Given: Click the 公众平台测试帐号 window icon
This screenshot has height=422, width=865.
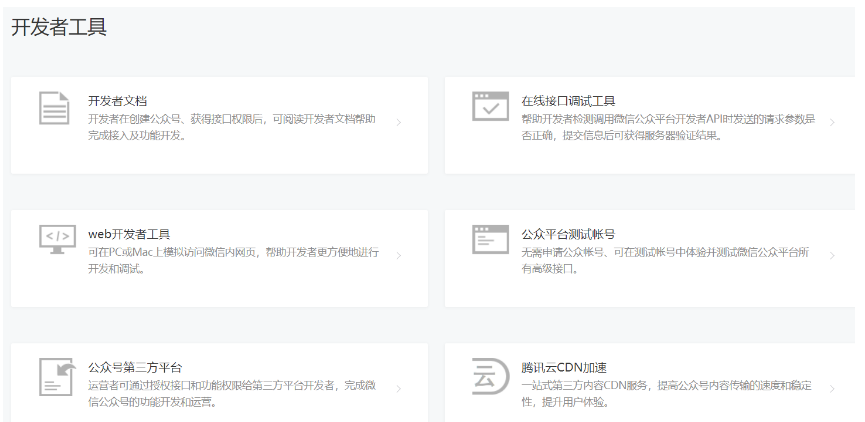Looking at the screenshot, I should click(x=490, y=239).
